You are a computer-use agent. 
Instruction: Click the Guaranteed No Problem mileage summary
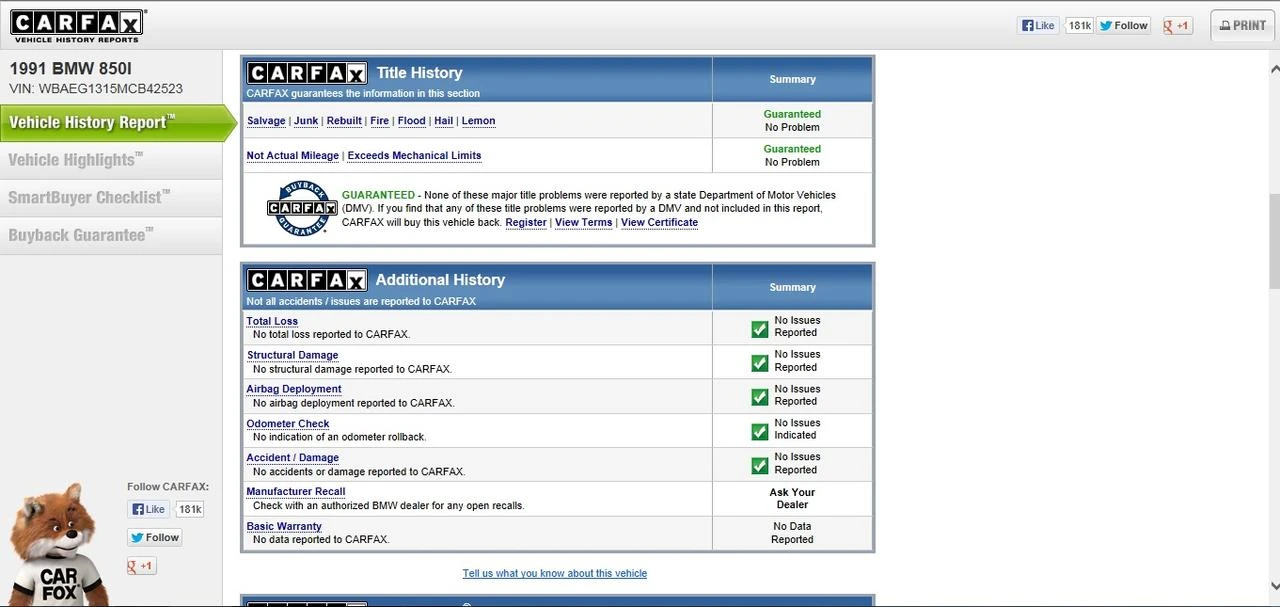(x=792, y=155)
